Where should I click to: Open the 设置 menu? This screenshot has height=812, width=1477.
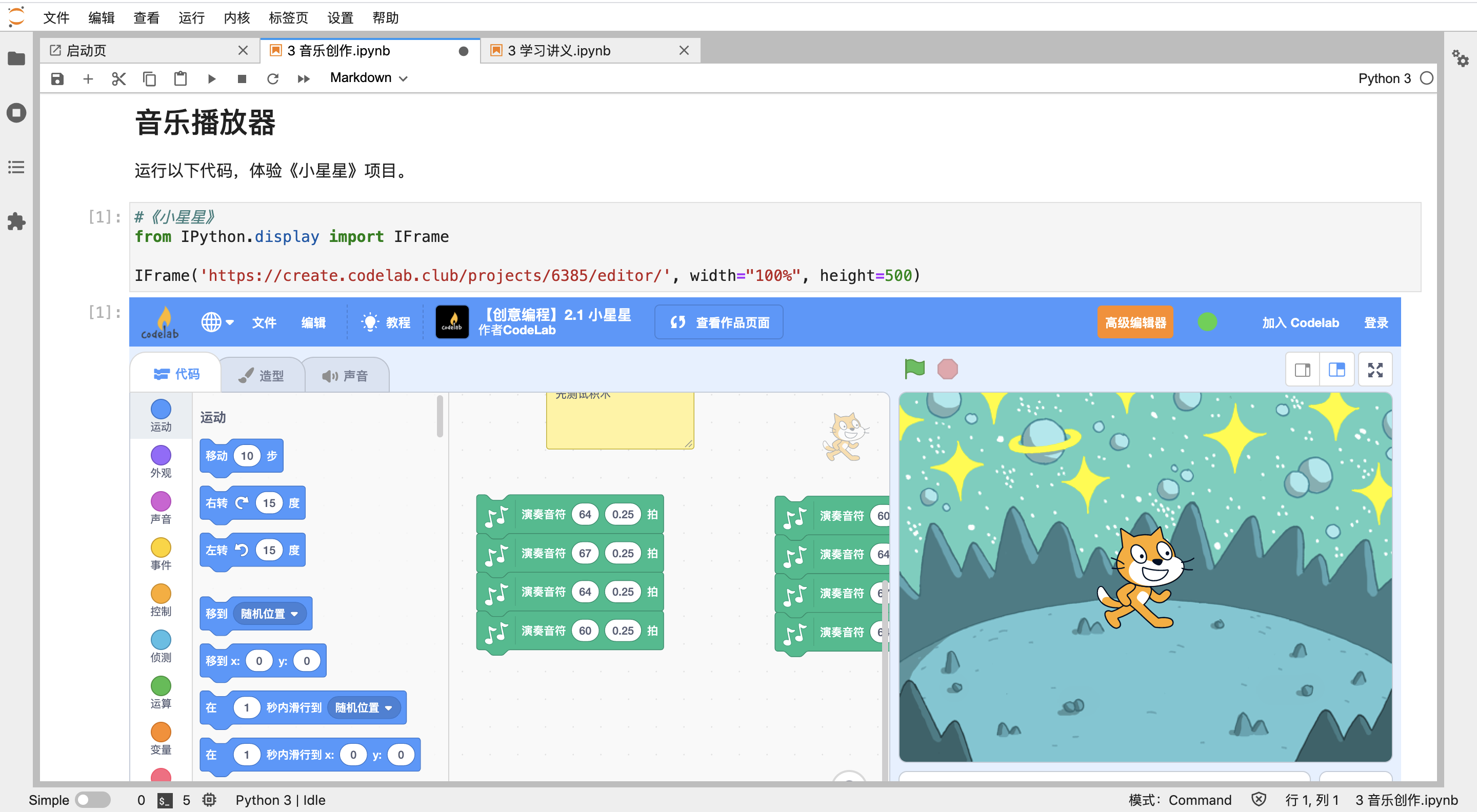tap(340, 18)
